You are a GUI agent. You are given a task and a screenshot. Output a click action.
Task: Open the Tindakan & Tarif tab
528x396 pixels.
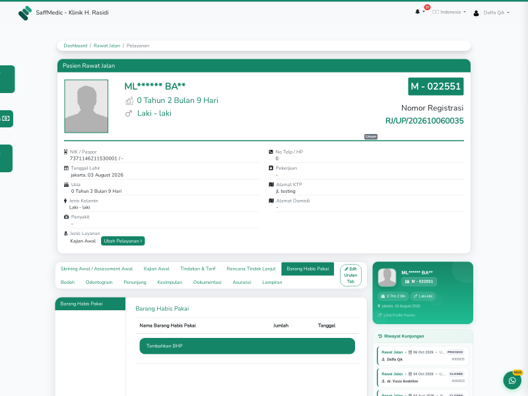pyautogui.click(x=198, y=269)
